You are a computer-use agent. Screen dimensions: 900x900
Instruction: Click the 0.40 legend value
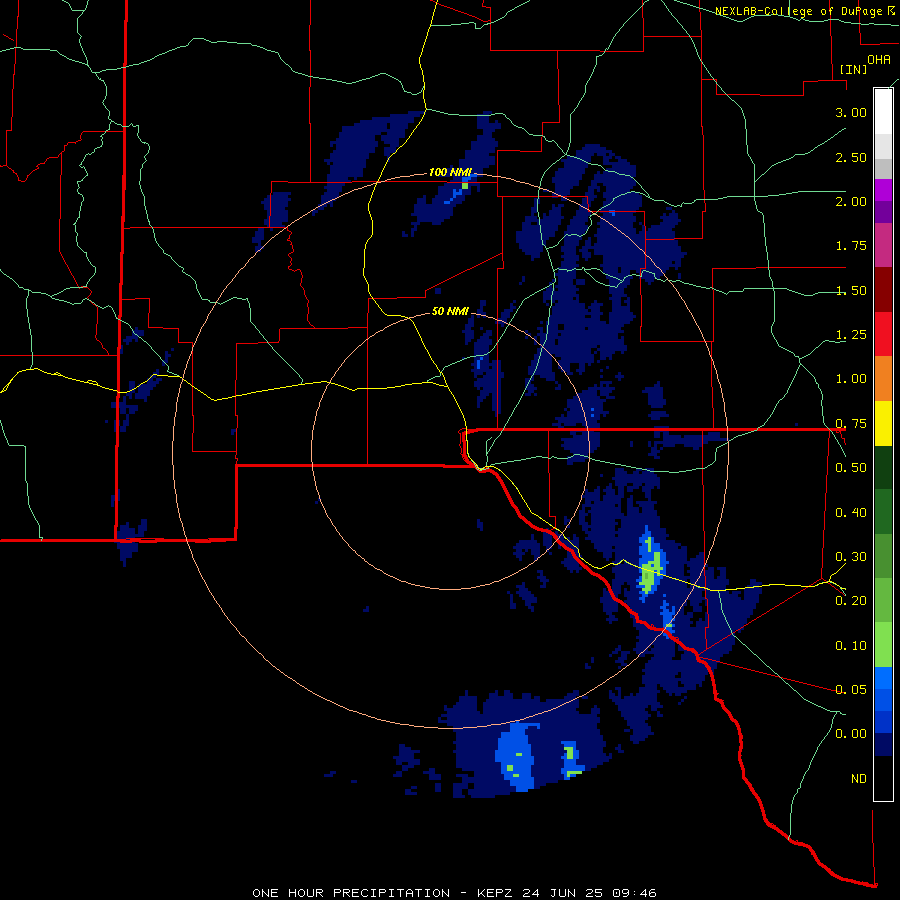pyautogui.click(x=851, y=513)
